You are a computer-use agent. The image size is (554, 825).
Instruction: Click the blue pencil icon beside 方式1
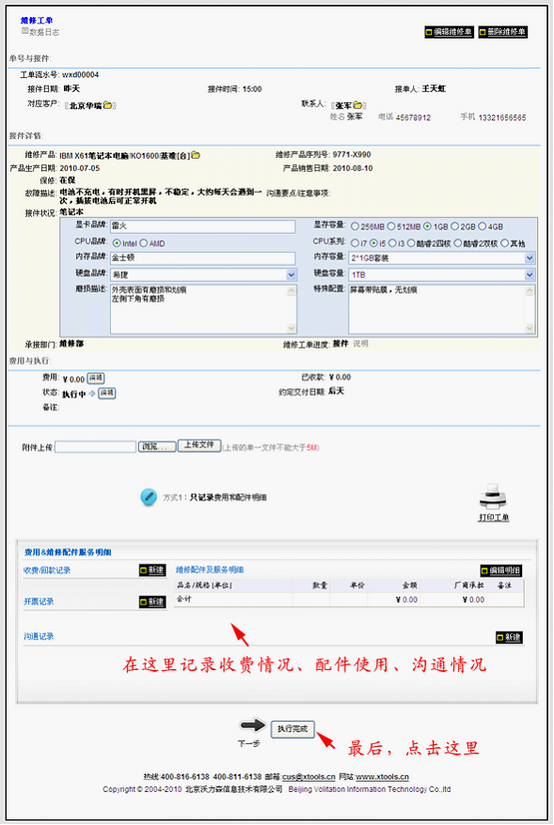pos(148,497)
